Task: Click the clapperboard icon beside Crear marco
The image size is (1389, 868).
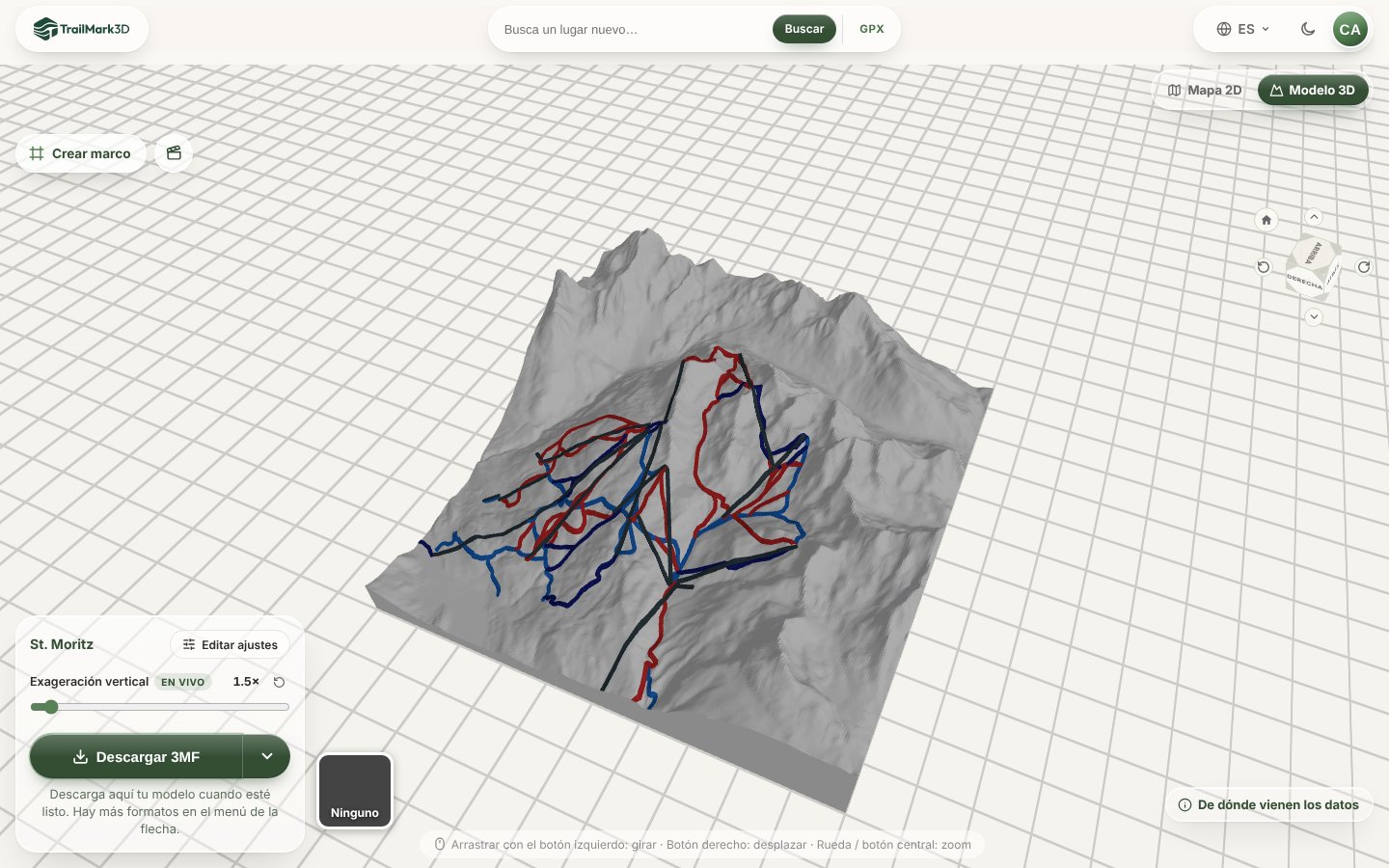Action: pyautogui.click(x=174, y=153)
